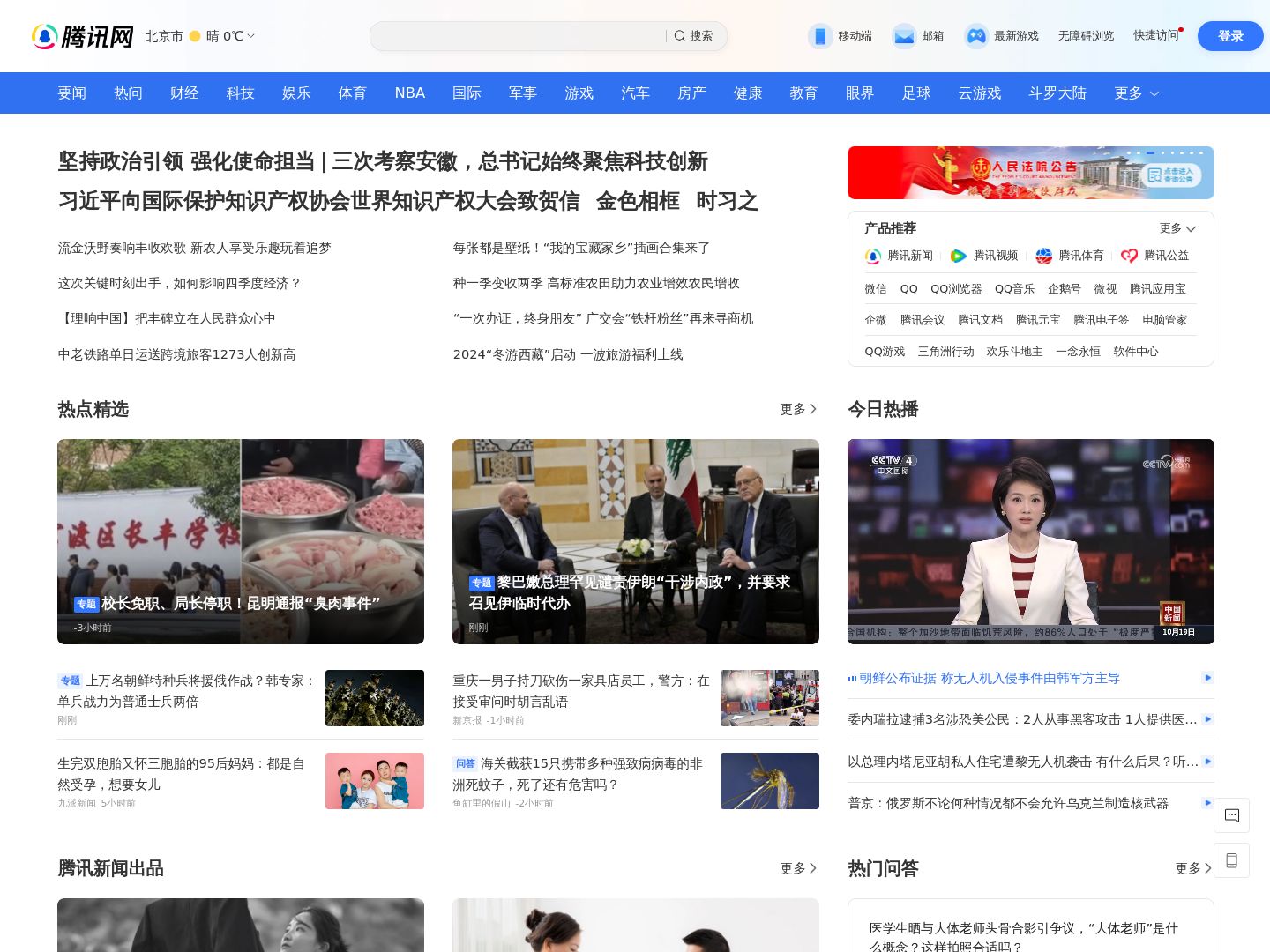Open the 邮箱 mail icon

(x=904, y=36)
